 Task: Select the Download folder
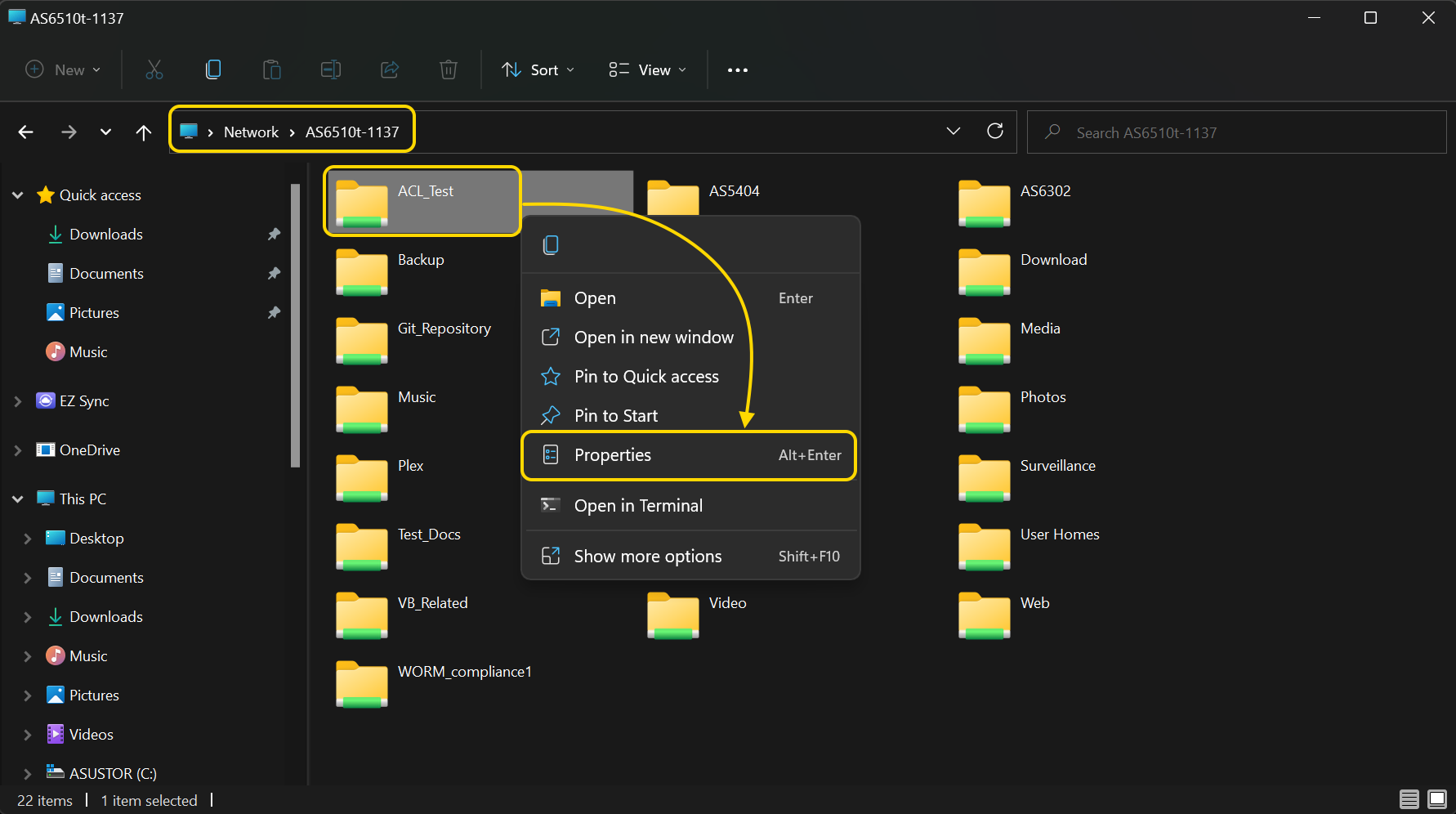click(1024, 271)
